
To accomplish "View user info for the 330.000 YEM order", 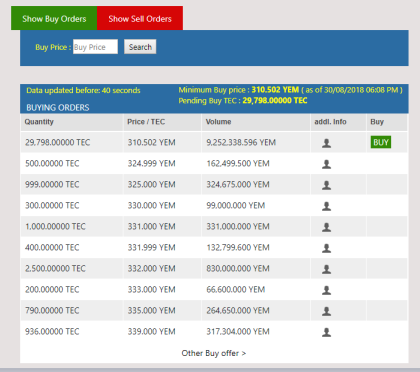I will click(x=326, y=206).
